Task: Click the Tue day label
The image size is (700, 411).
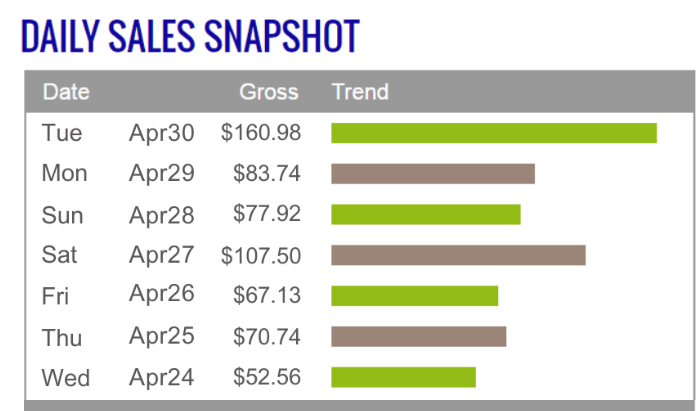Action: [62, 133]
